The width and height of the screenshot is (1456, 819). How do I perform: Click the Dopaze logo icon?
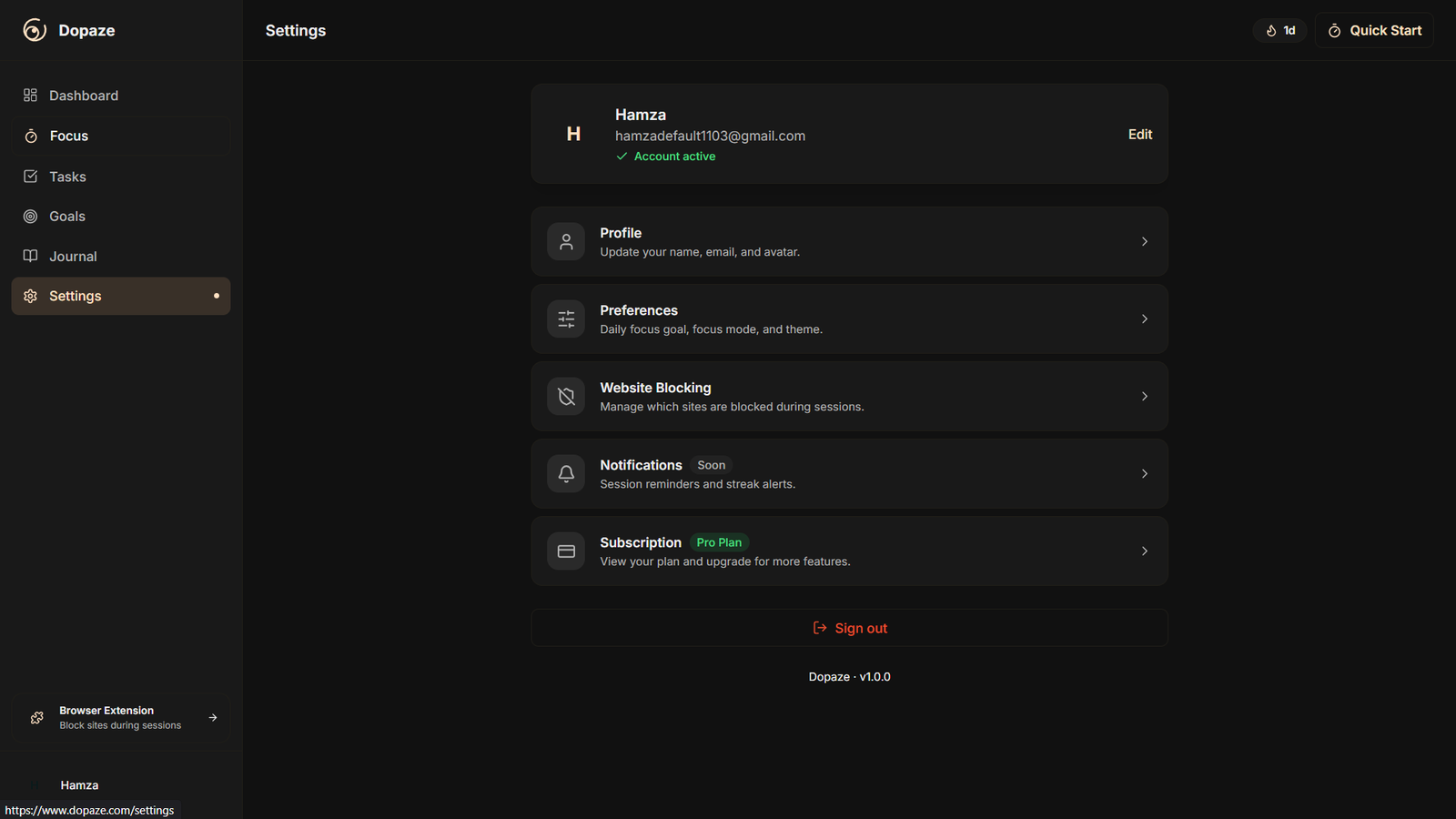click(35, 30)
